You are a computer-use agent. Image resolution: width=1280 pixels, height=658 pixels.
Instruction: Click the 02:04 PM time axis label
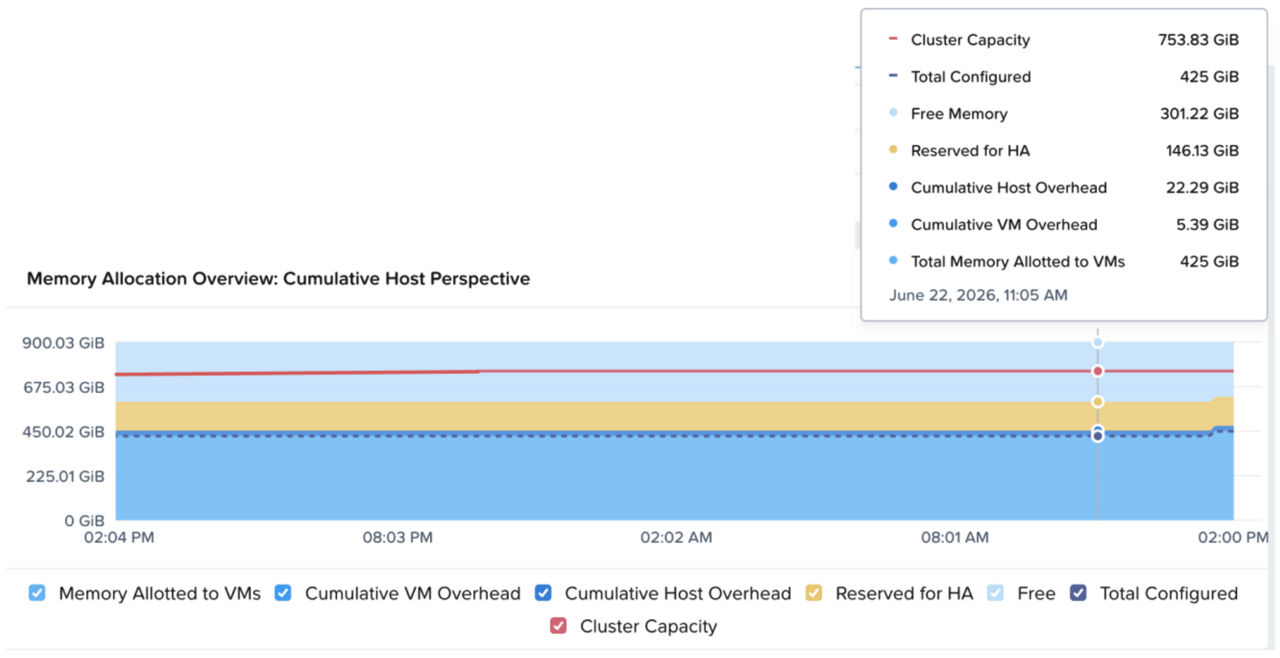118,537
